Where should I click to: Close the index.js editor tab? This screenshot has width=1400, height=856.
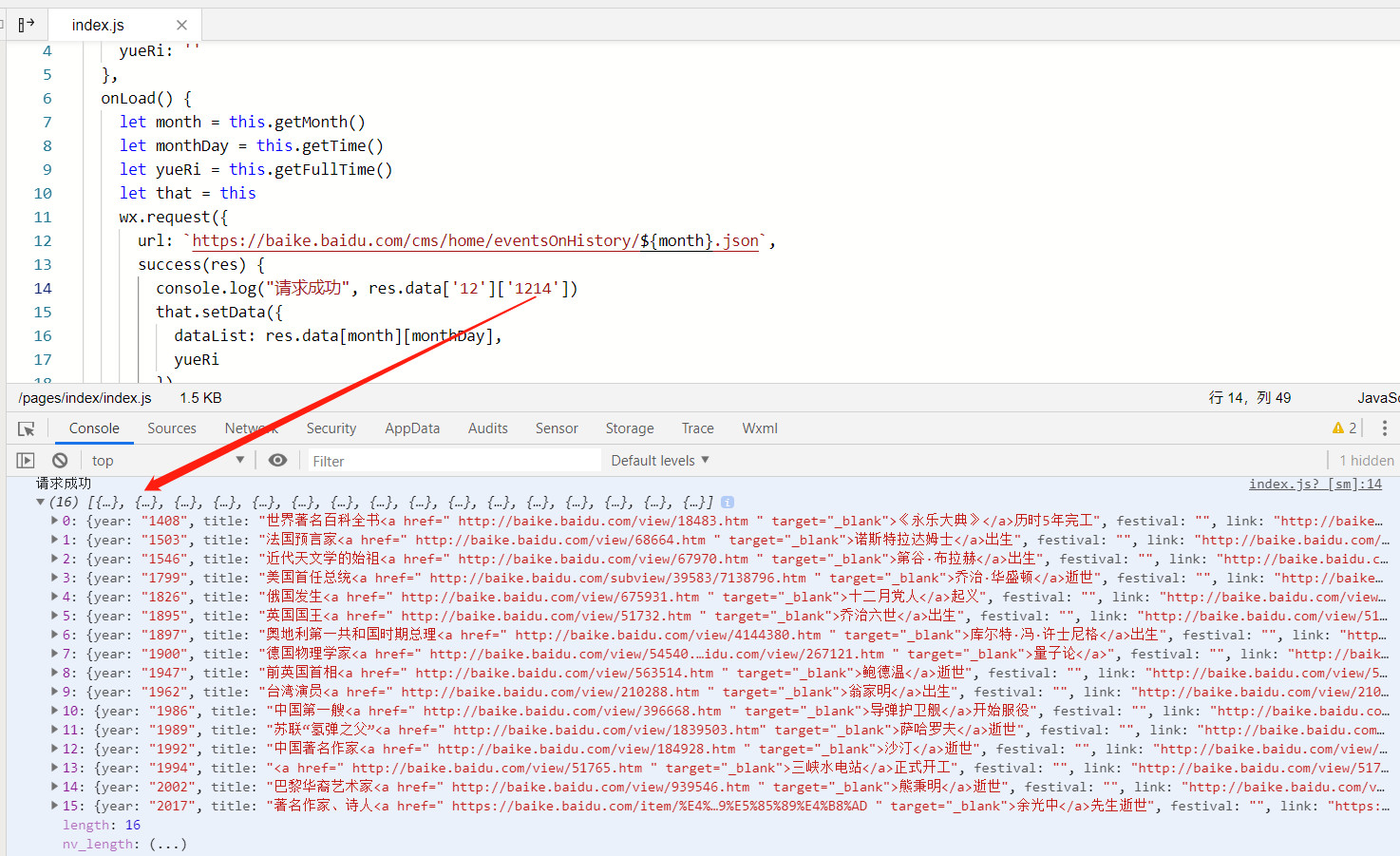[181, 25]
